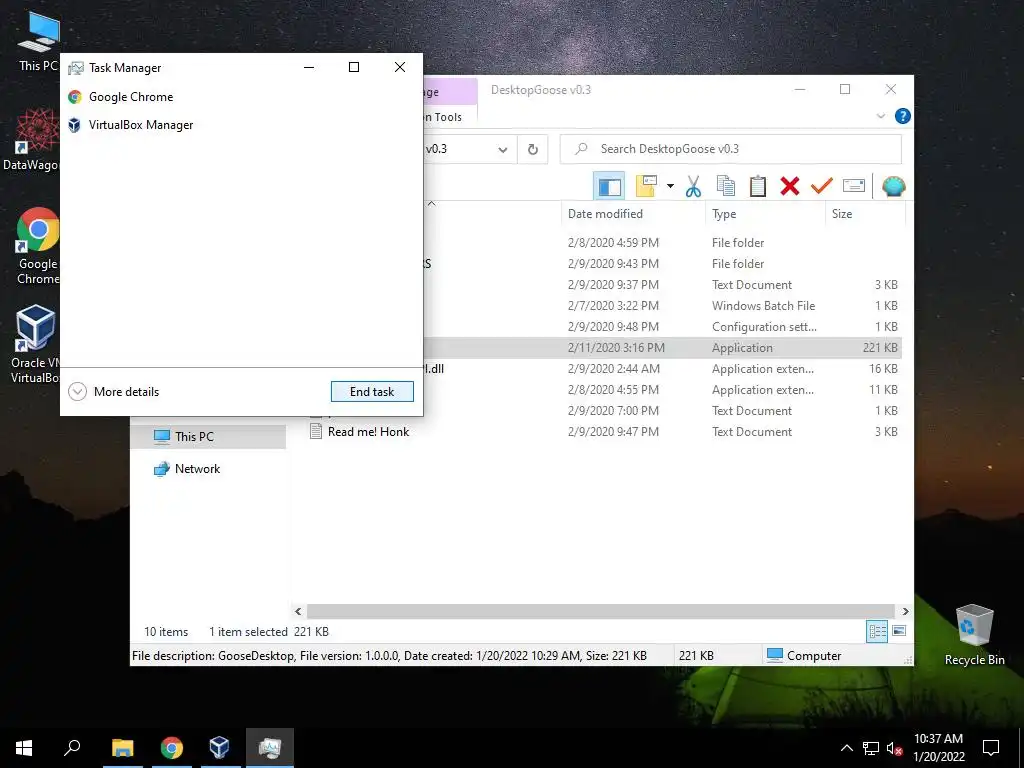
Task: Click the network tray icon
Action: point(871,748)
